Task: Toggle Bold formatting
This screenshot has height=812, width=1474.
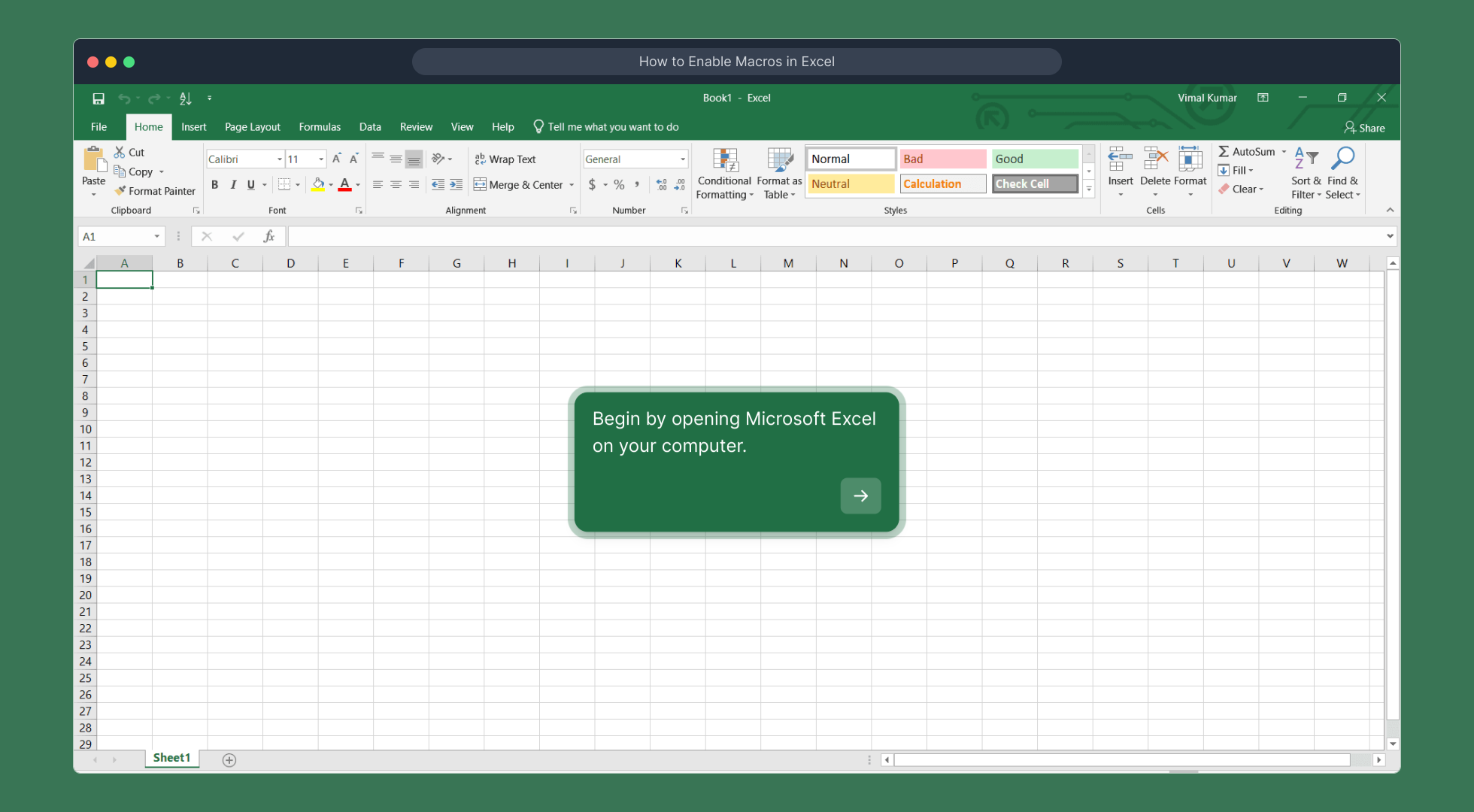Action: [x=215, y=184]
